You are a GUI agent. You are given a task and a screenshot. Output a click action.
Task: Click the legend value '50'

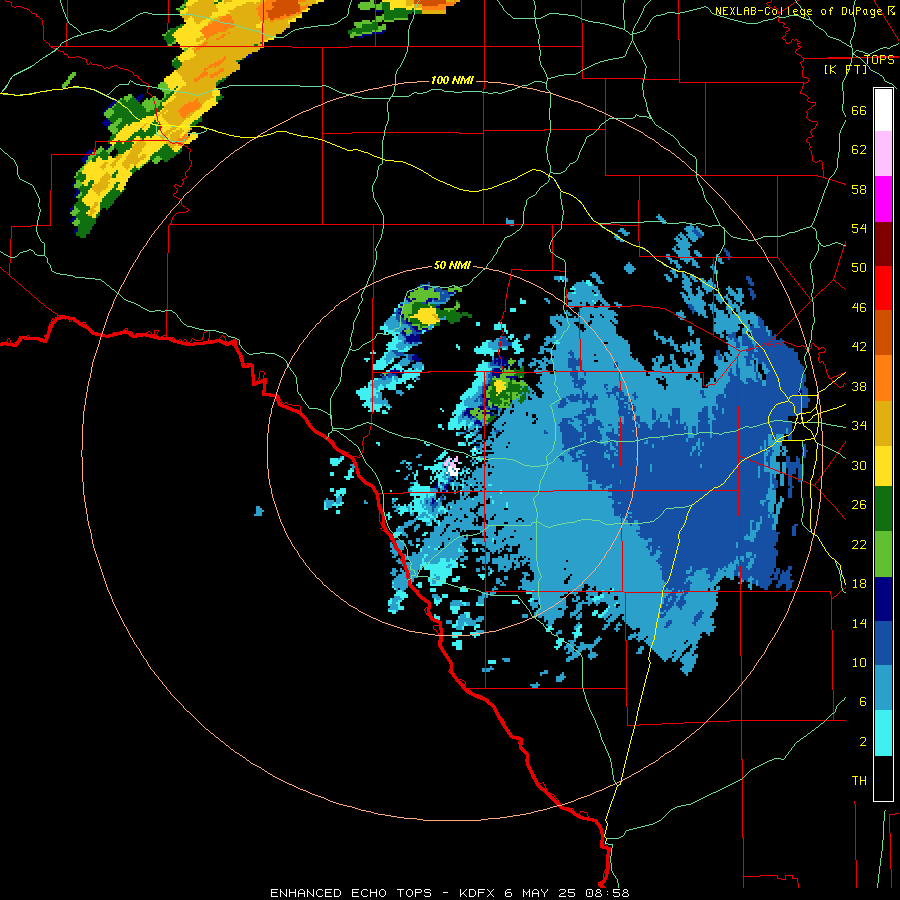(859, 267)
